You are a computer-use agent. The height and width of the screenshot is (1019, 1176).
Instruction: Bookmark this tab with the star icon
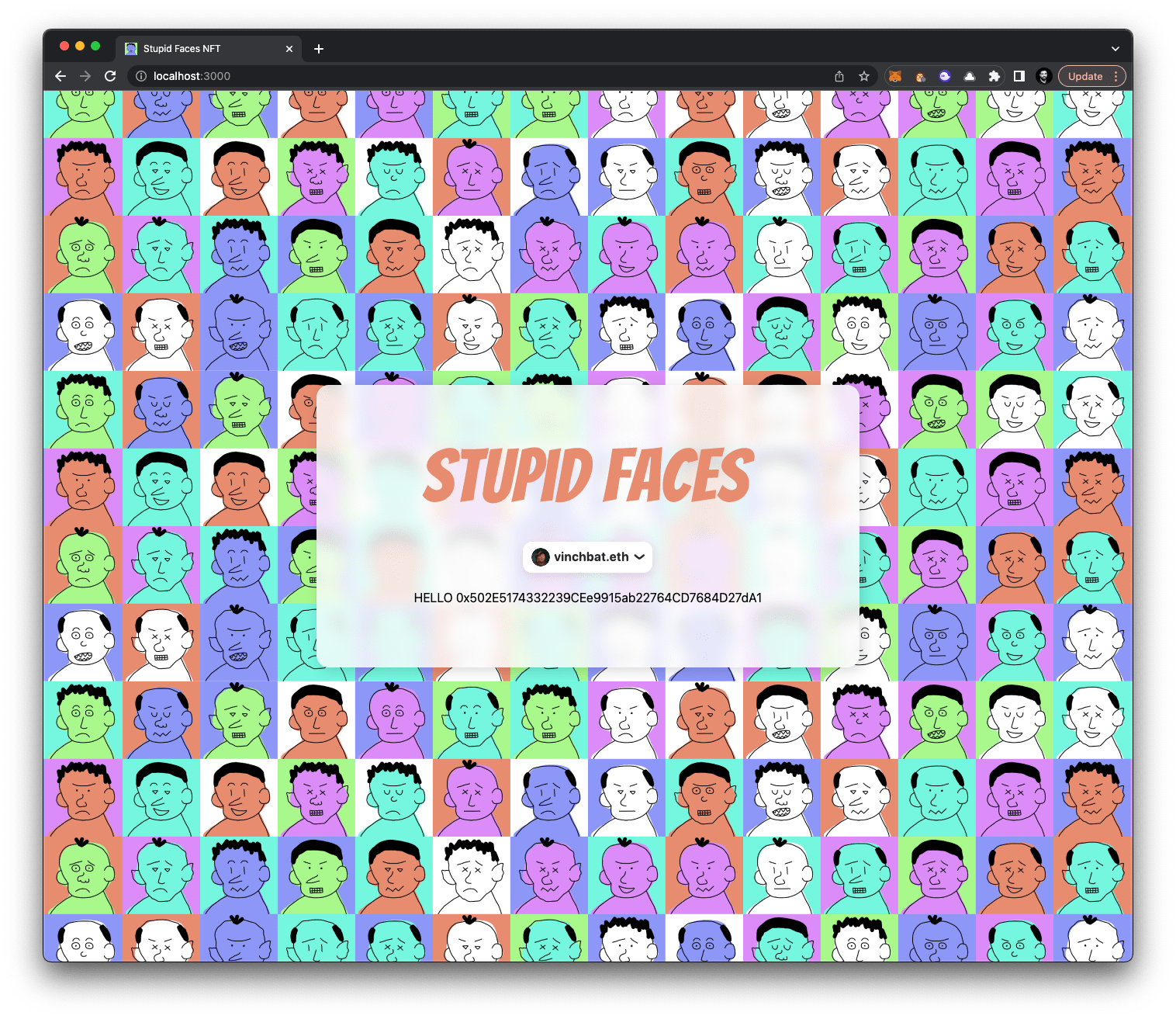tap(864, 76)
